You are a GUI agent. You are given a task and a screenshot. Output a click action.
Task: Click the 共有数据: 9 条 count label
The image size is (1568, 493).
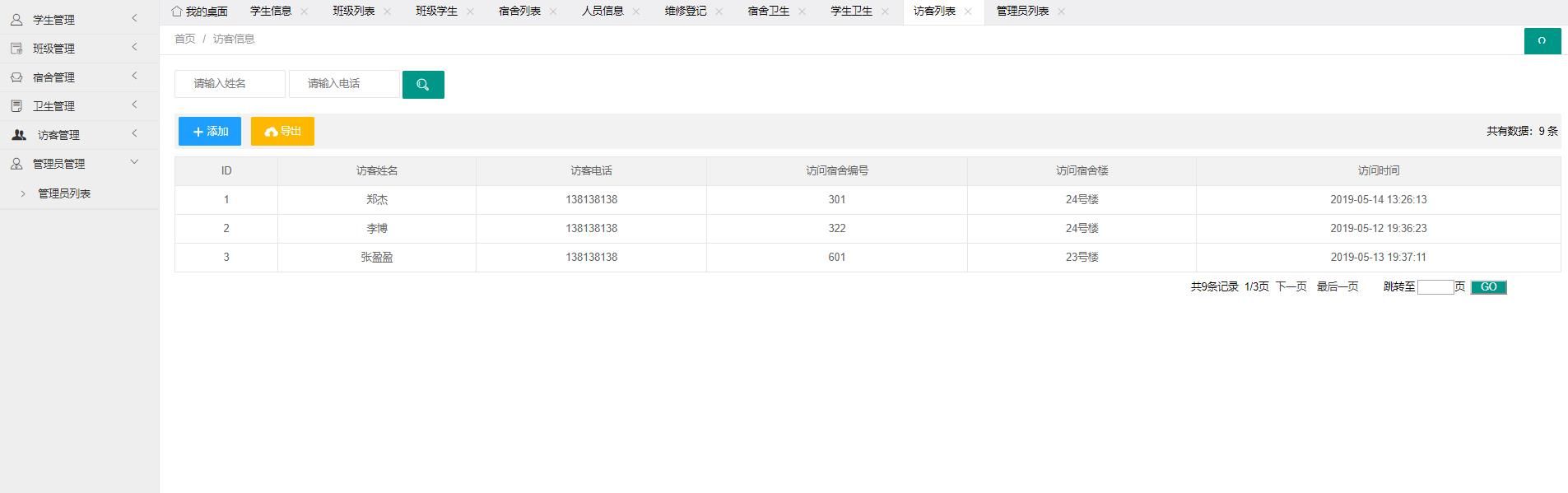click(1522, 131)
